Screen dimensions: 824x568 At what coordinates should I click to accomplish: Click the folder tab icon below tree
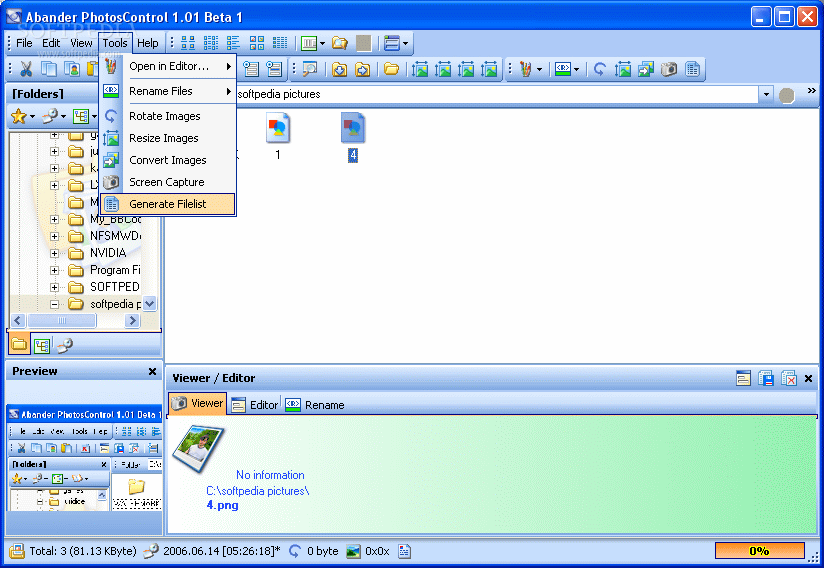click(x=19, y=345)
